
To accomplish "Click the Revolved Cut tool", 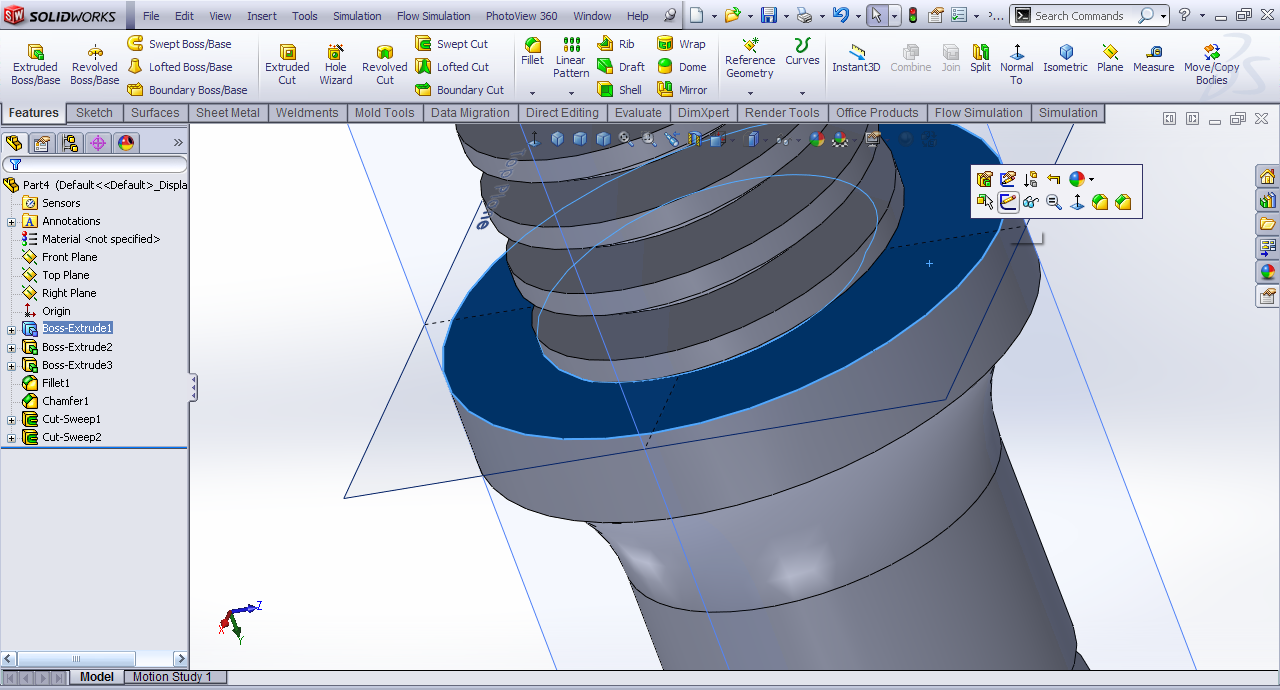I will pyautogui.click(x=384, y=65).
